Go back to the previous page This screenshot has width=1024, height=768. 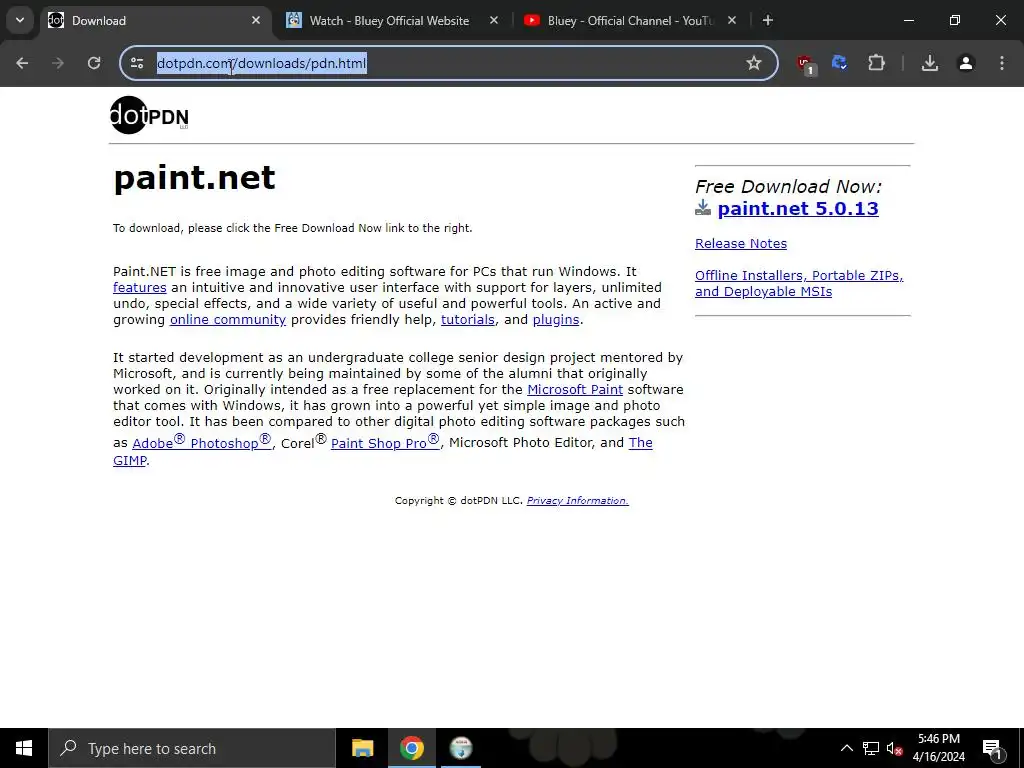[22, 63]
